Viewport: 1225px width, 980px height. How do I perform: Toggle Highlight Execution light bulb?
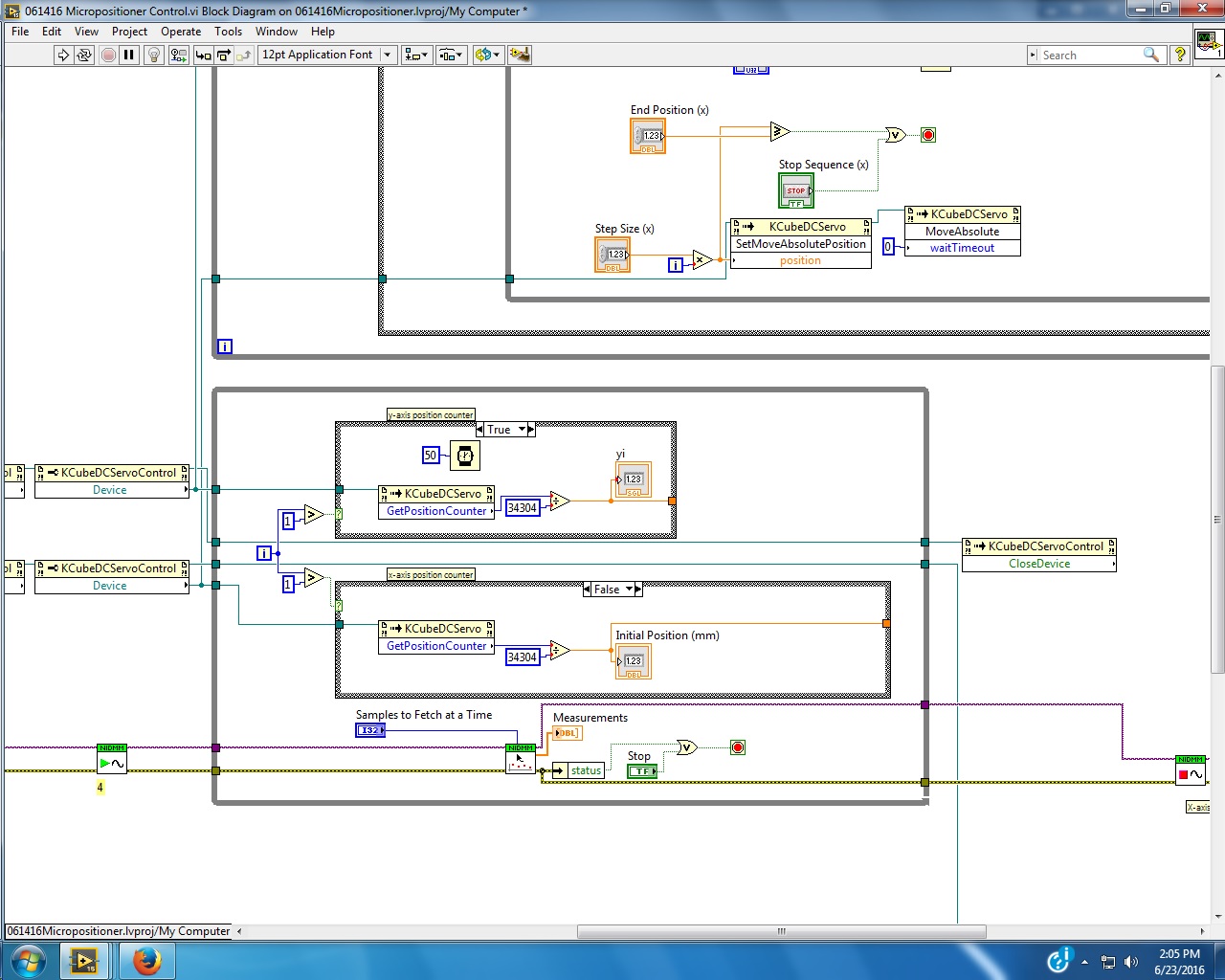tap(153, 55)
